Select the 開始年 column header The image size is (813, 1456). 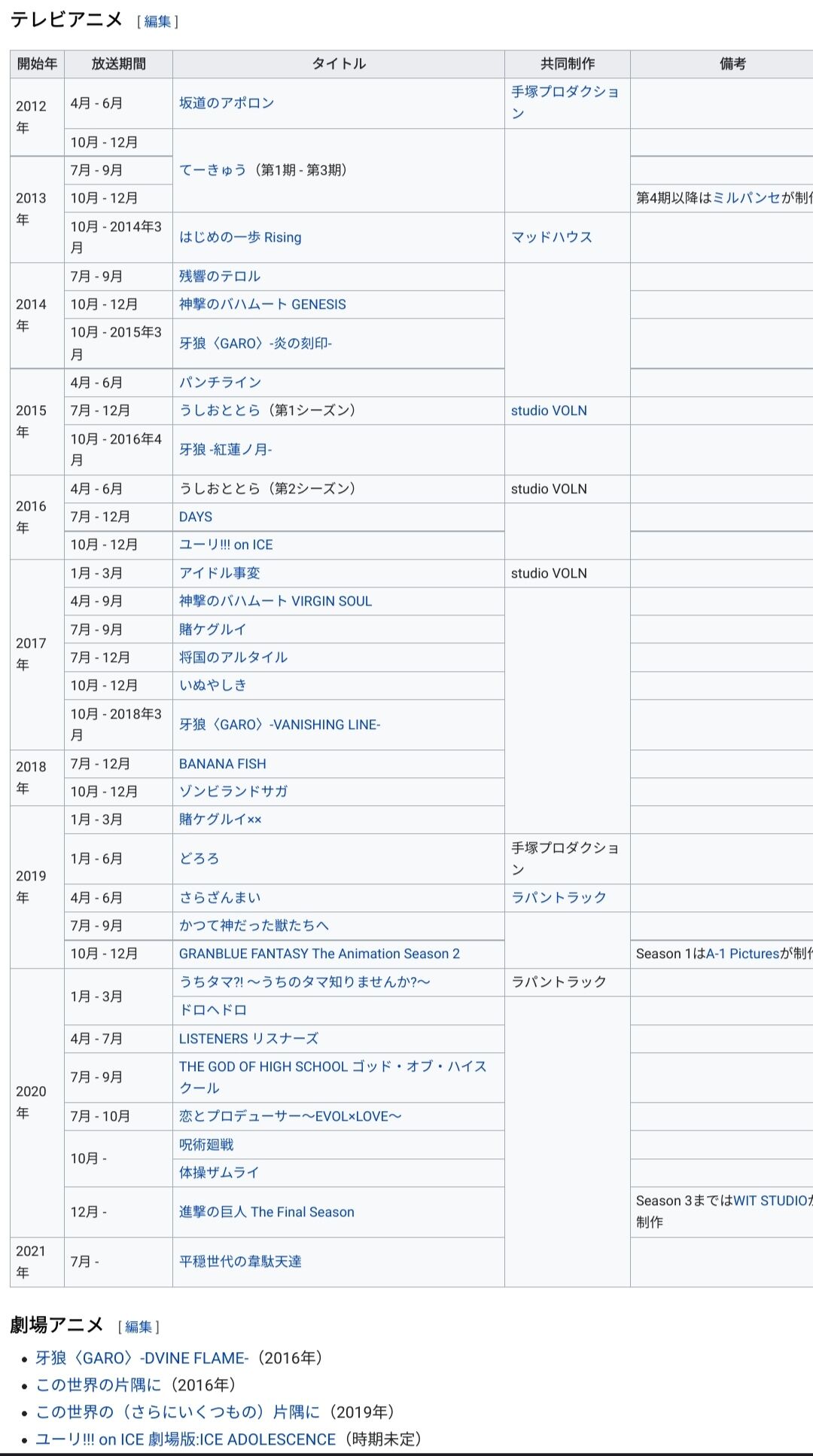[38, 64]
